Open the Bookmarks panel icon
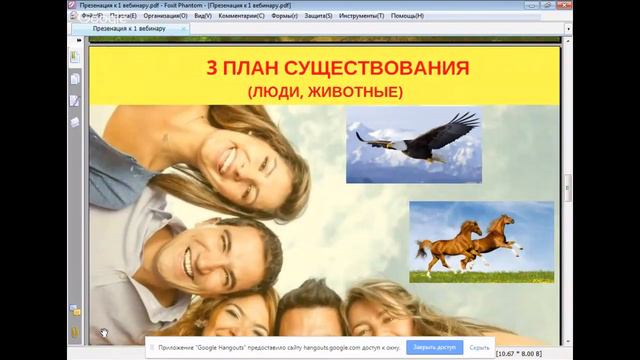 [x=74, y=57]
